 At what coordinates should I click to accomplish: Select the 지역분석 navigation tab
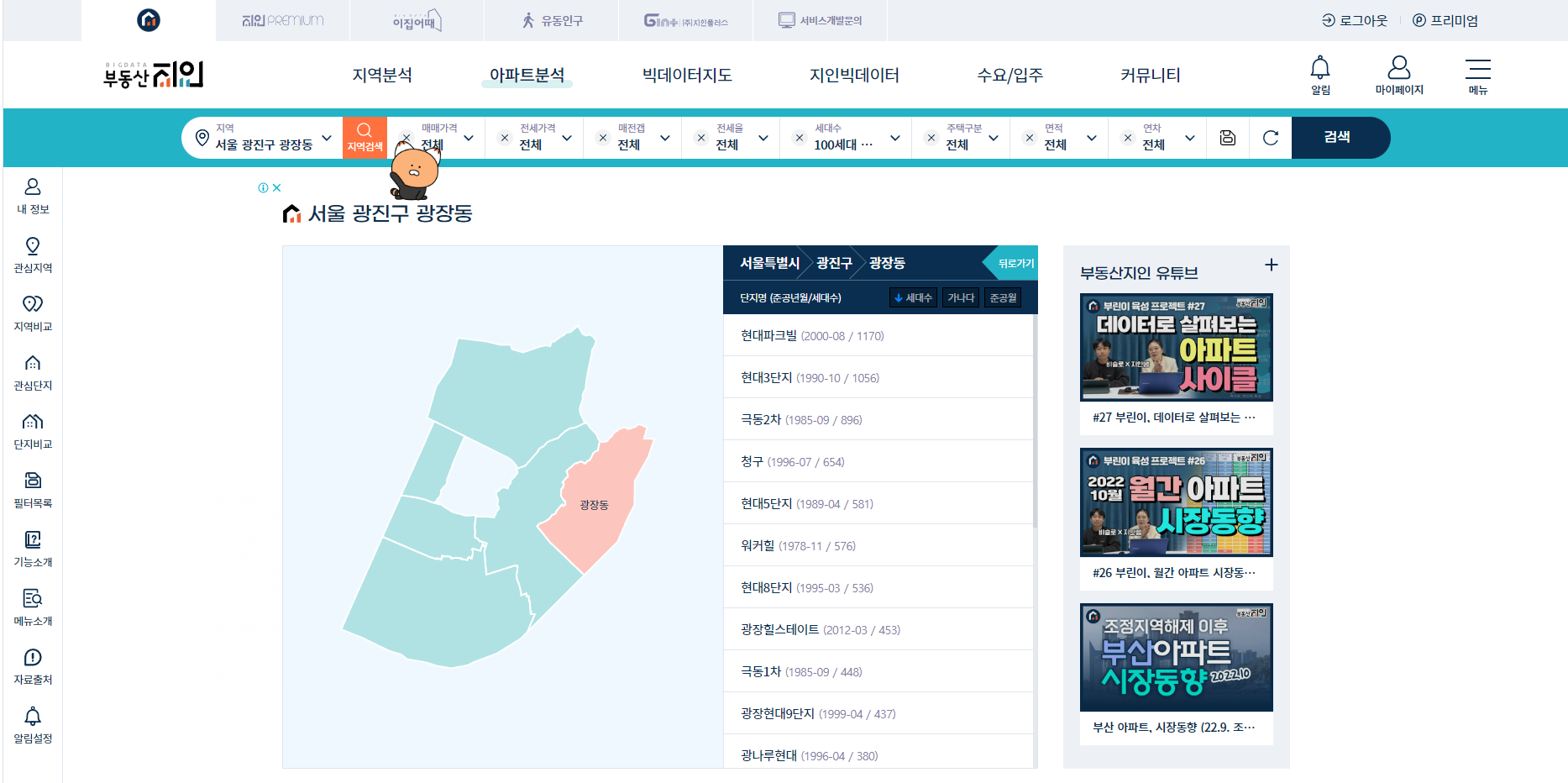382,75
